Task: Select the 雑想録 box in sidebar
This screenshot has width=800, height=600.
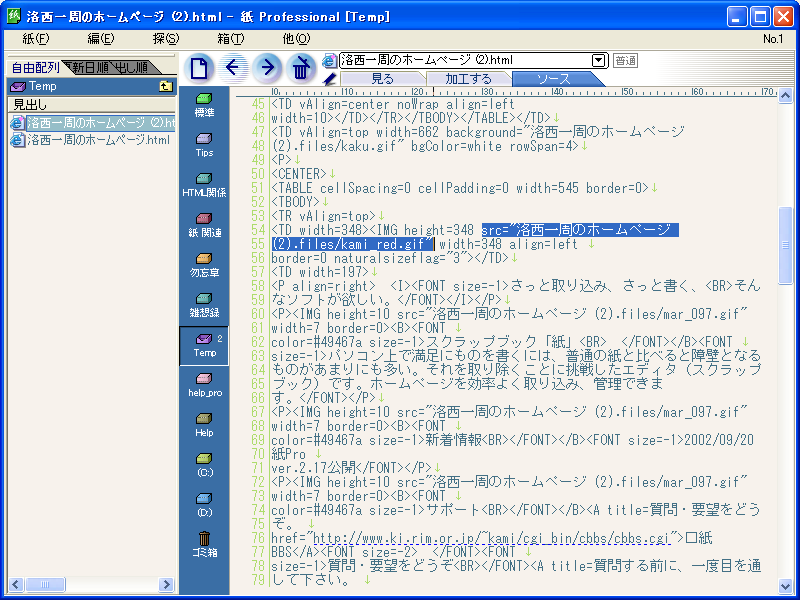Action: pos(204,304)
